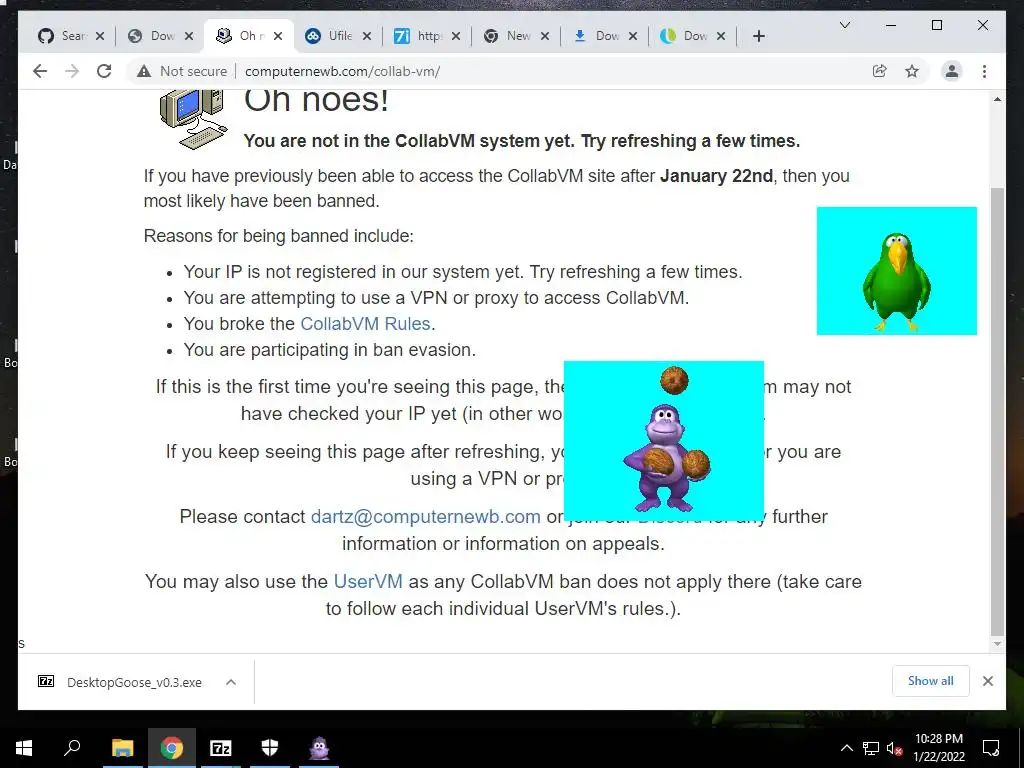Open Chrome's three-dot menu

984,71
